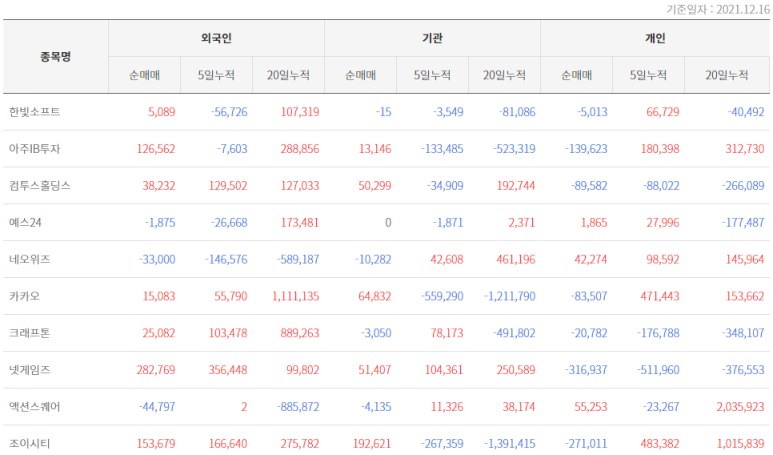Click the 282,769 value for 넷게임즈
The width and height of the screenshot is (773, 455).
coord(156,370)
